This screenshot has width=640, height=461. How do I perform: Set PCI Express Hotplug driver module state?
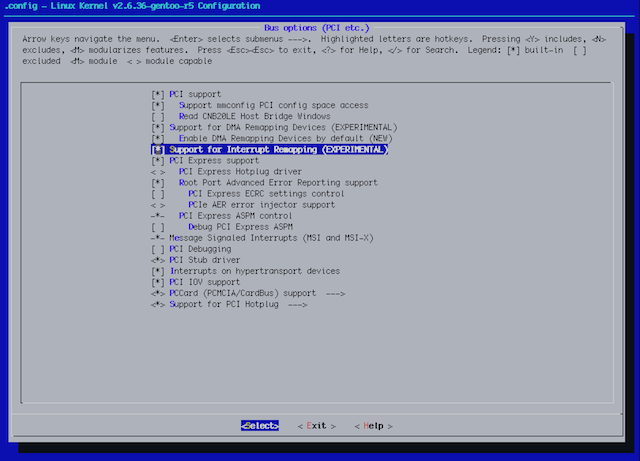pos(158,172)
